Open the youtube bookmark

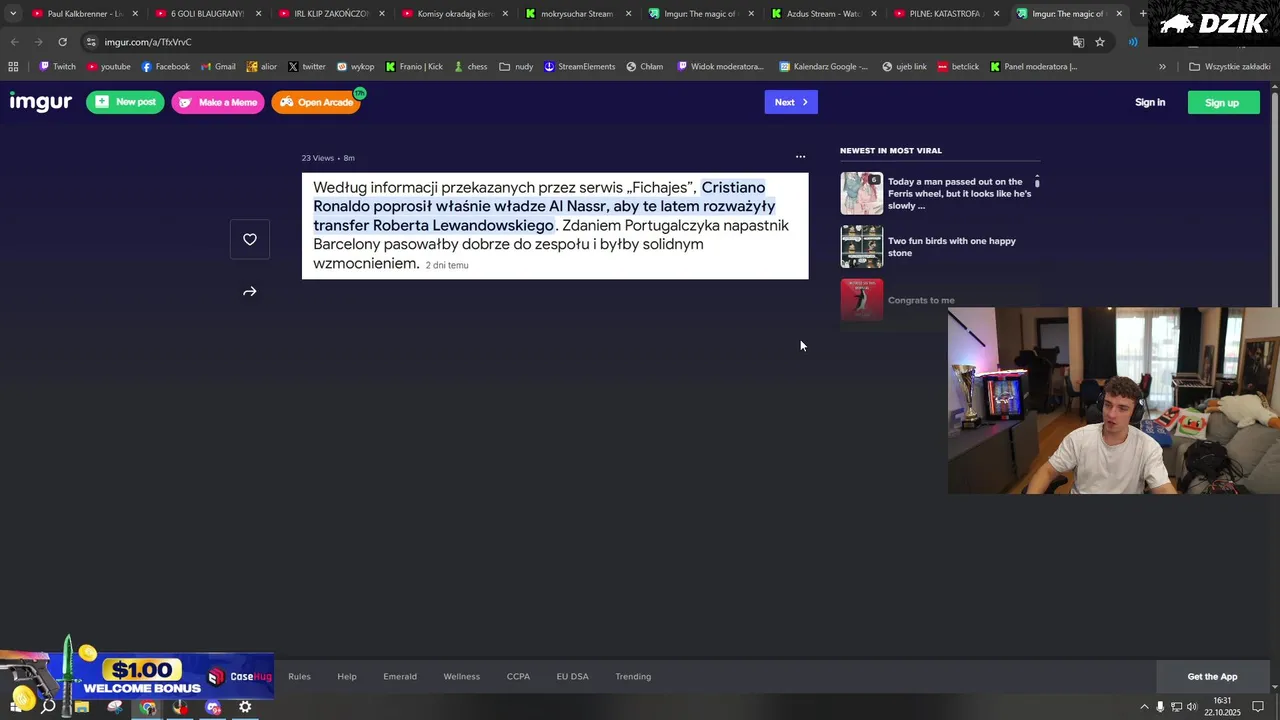pos(109,67)
